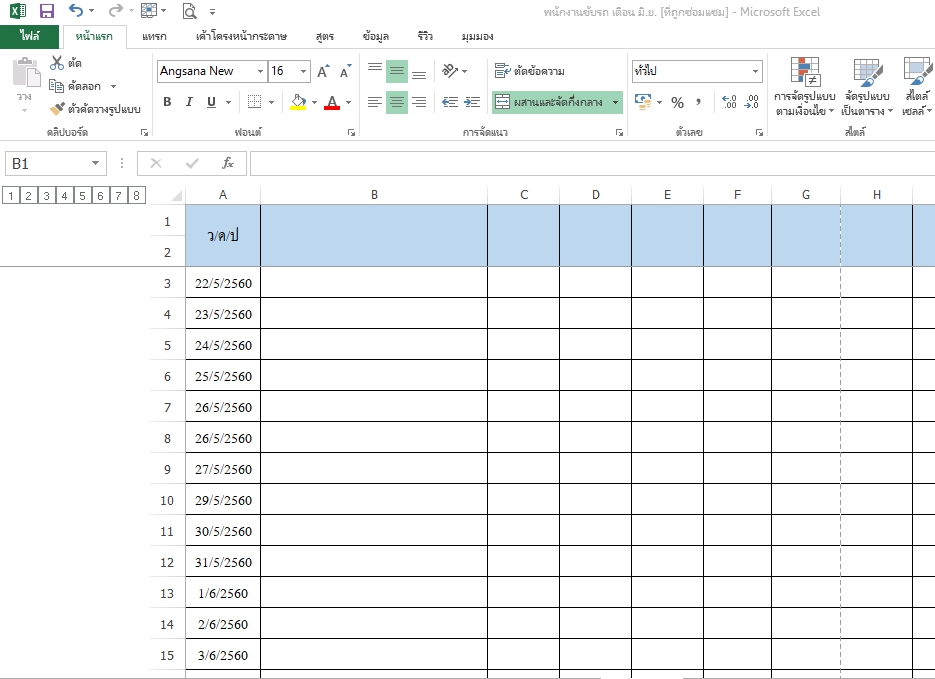Apply percent style format
The width and height of the screenshot is (935, 679).
point(677,103)
